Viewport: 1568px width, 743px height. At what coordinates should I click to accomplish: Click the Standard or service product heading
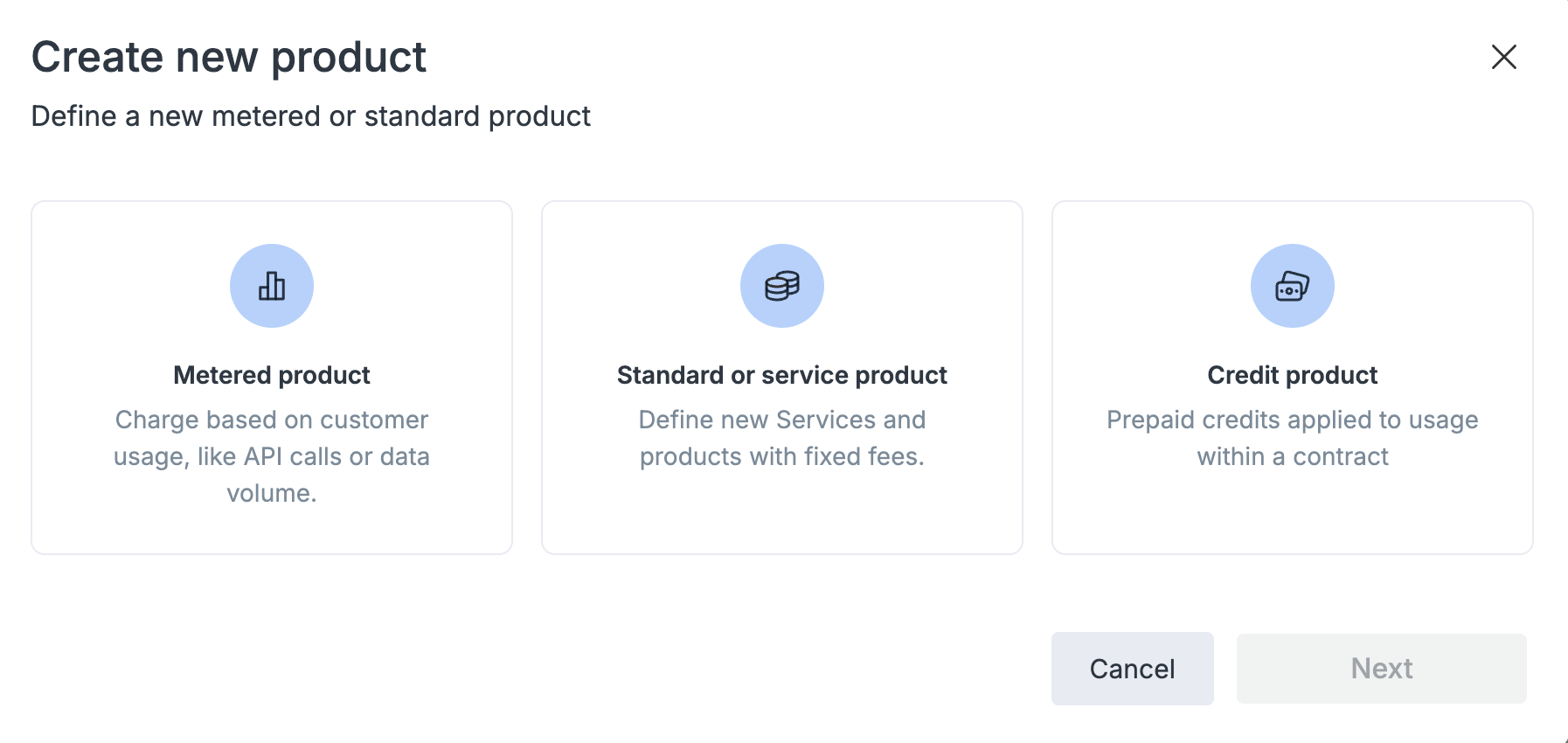click(782, 375)
